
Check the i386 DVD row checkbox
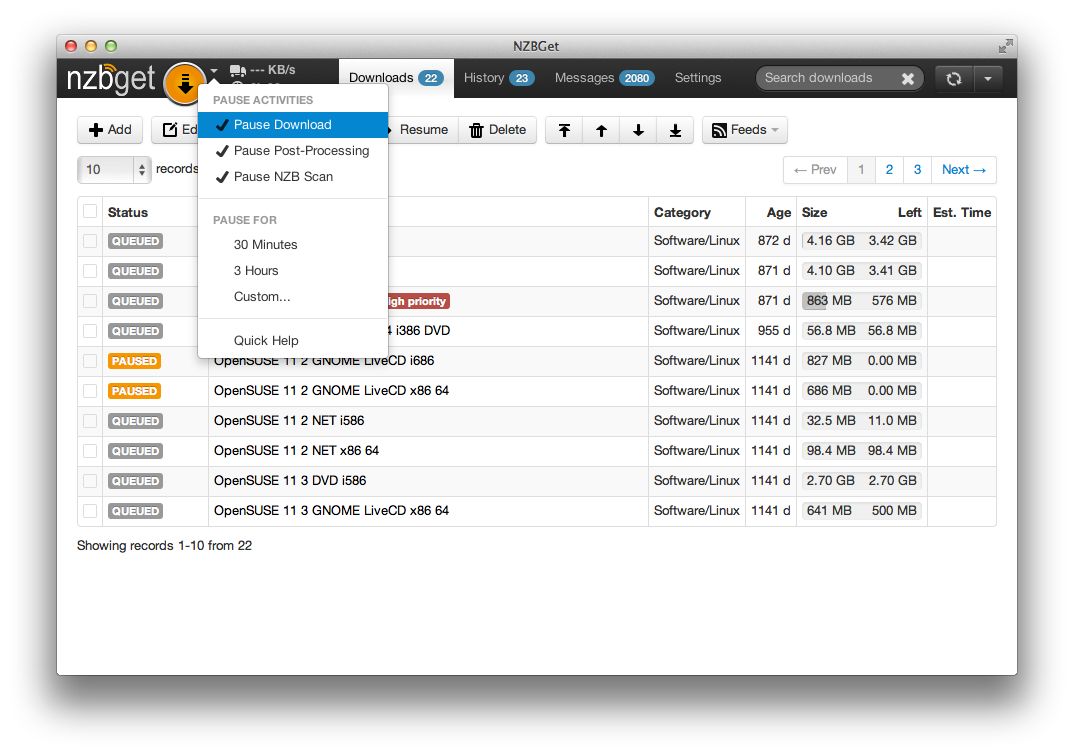pos(90,331)
